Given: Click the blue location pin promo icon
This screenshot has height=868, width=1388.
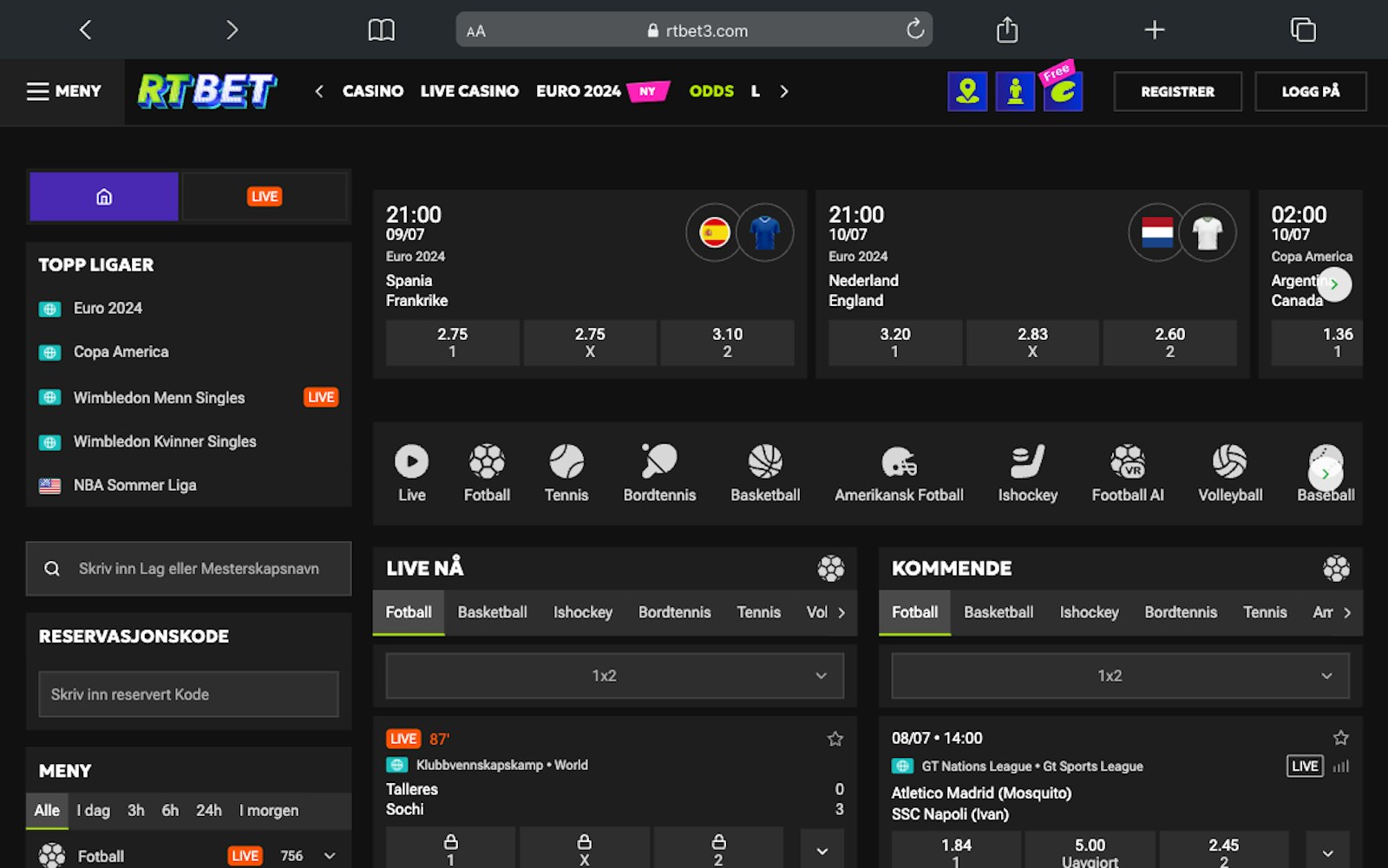Looking at the screenshot, I should (x=967, y=91).
